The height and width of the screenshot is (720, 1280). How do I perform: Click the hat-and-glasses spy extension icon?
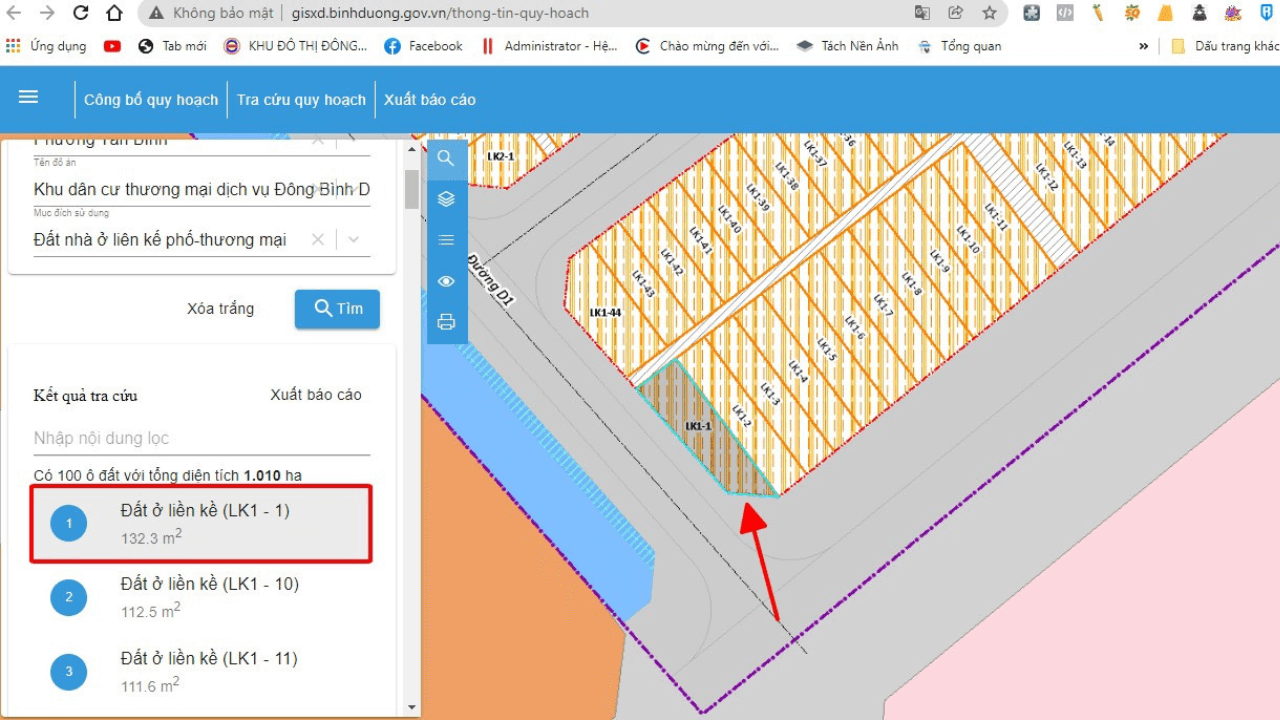[1199, 13]
